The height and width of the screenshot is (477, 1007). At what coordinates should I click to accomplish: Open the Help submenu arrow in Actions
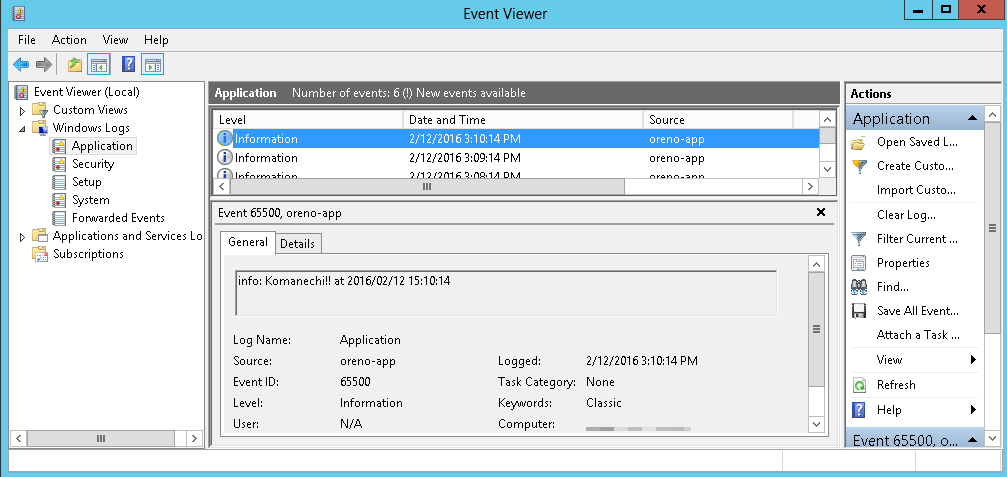coord(974,410)
